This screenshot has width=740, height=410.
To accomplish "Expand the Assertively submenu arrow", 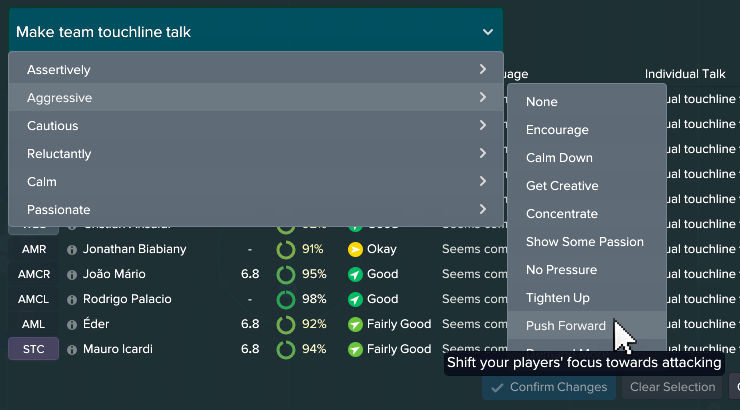I will click(482, 70).
